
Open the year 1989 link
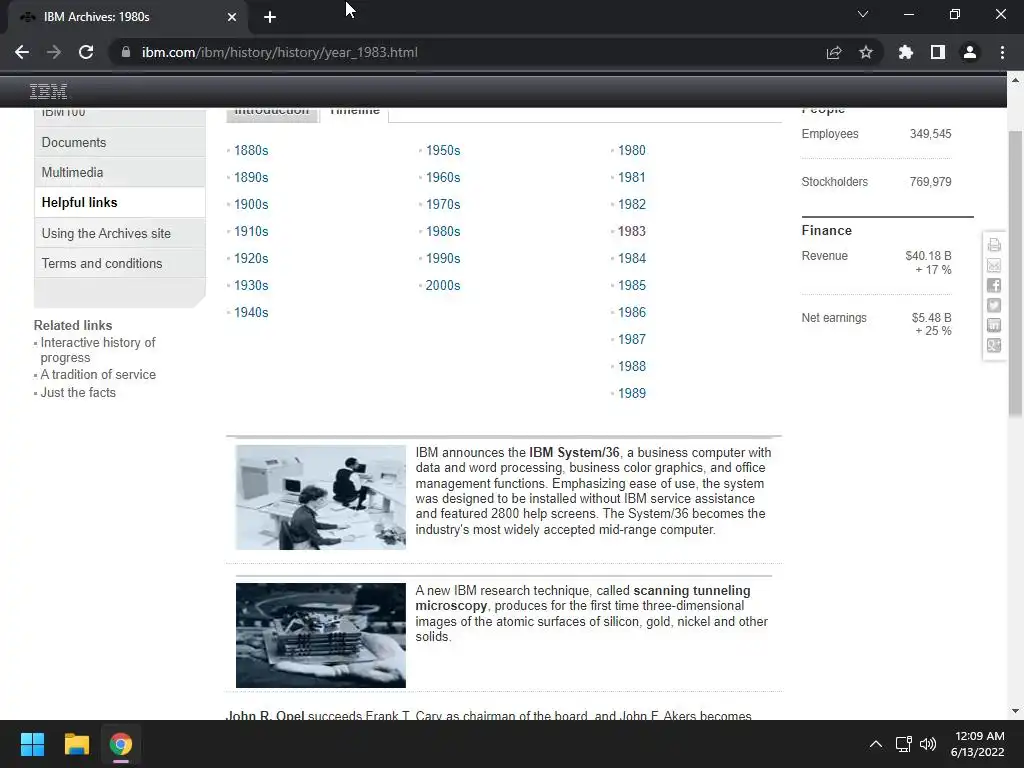tap(632, 393)
